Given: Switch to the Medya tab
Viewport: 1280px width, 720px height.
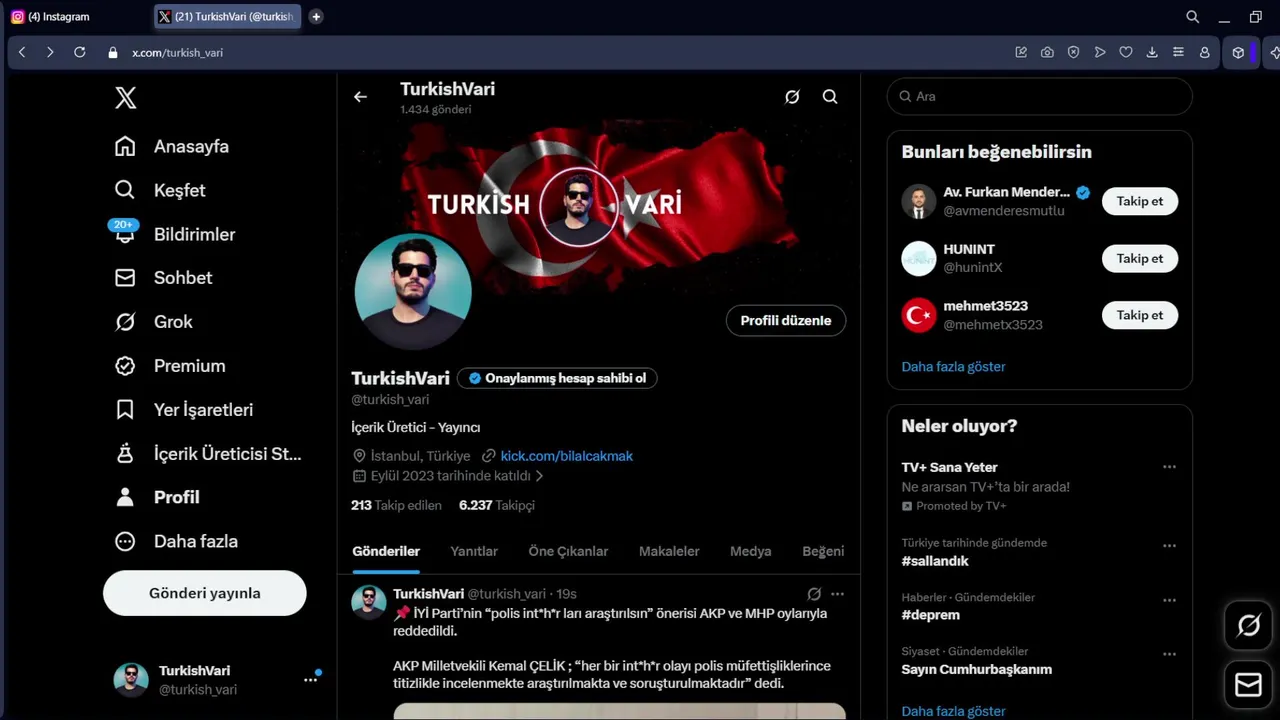Looking at the screenshot, I should [x=750, y=551].
